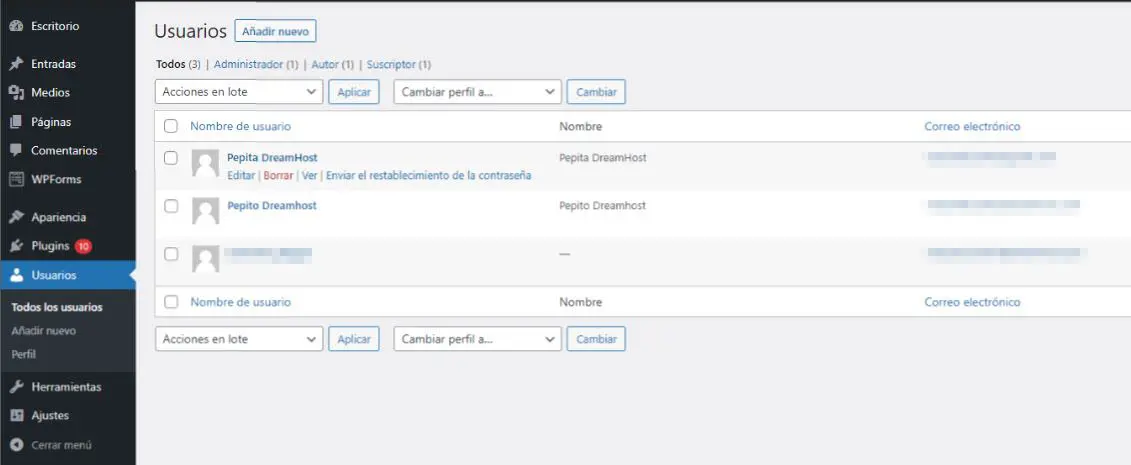This screenshot has width=1131, height=465.
Task: Click the Páginas icon in sidebar
Action: (16, 122)
